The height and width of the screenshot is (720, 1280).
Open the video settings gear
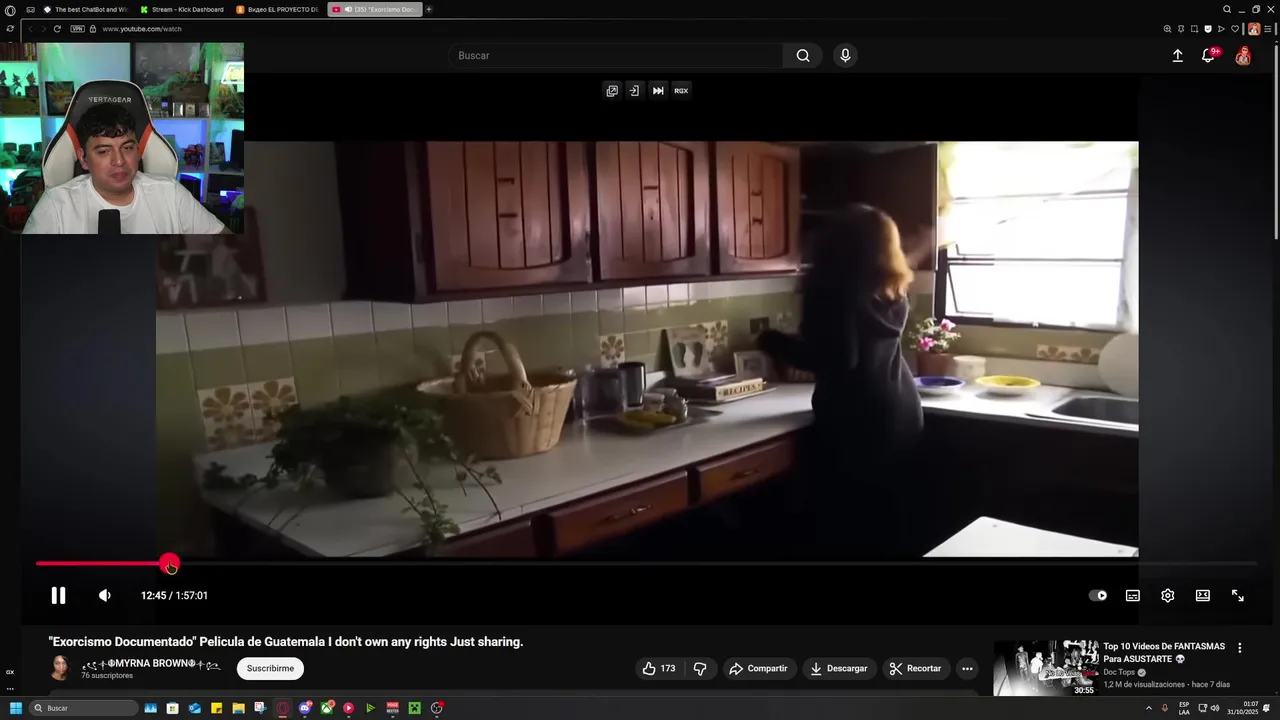(x=1168, y=596)
